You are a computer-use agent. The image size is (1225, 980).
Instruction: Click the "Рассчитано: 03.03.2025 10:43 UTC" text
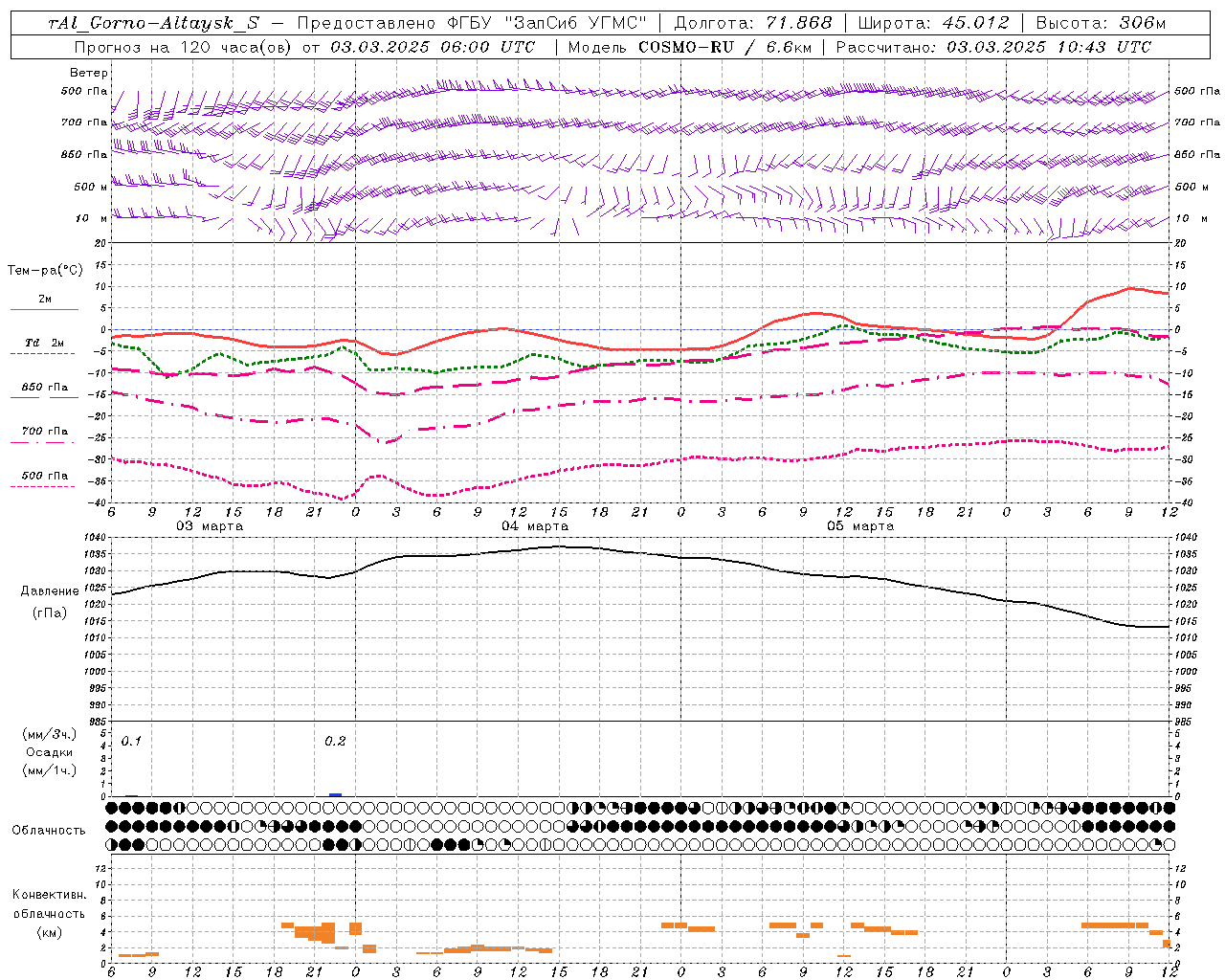[x=993, y=47]
